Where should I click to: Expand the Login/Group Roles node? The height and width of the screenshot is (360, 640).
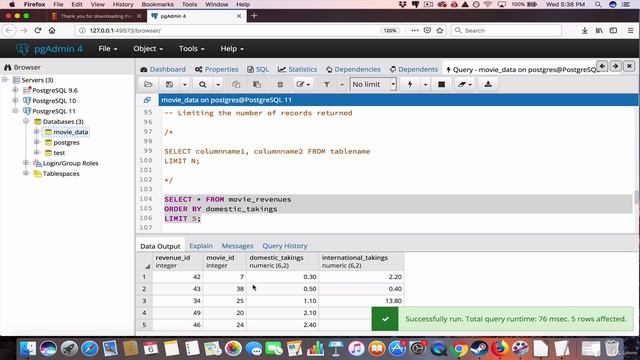click(x=26, y=163)
